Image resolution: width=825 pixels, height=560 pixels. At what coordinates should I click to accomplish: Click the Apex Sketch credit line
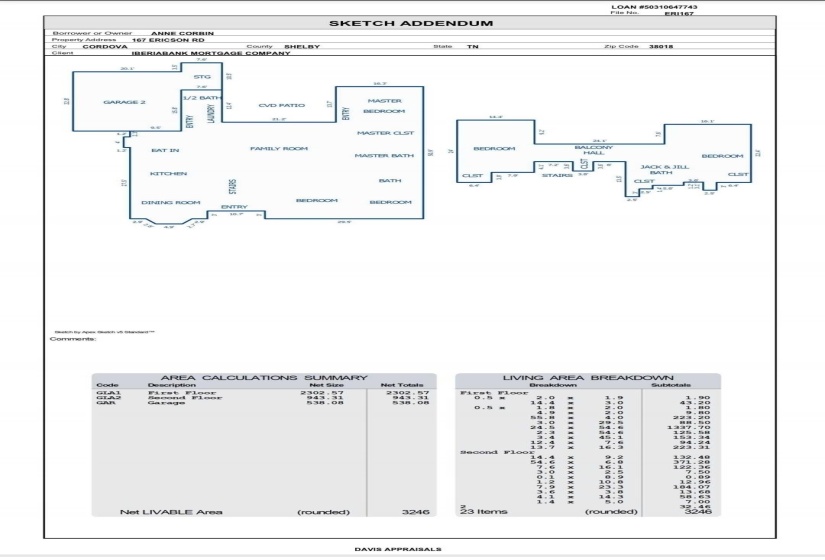click(x=105, y=332)
